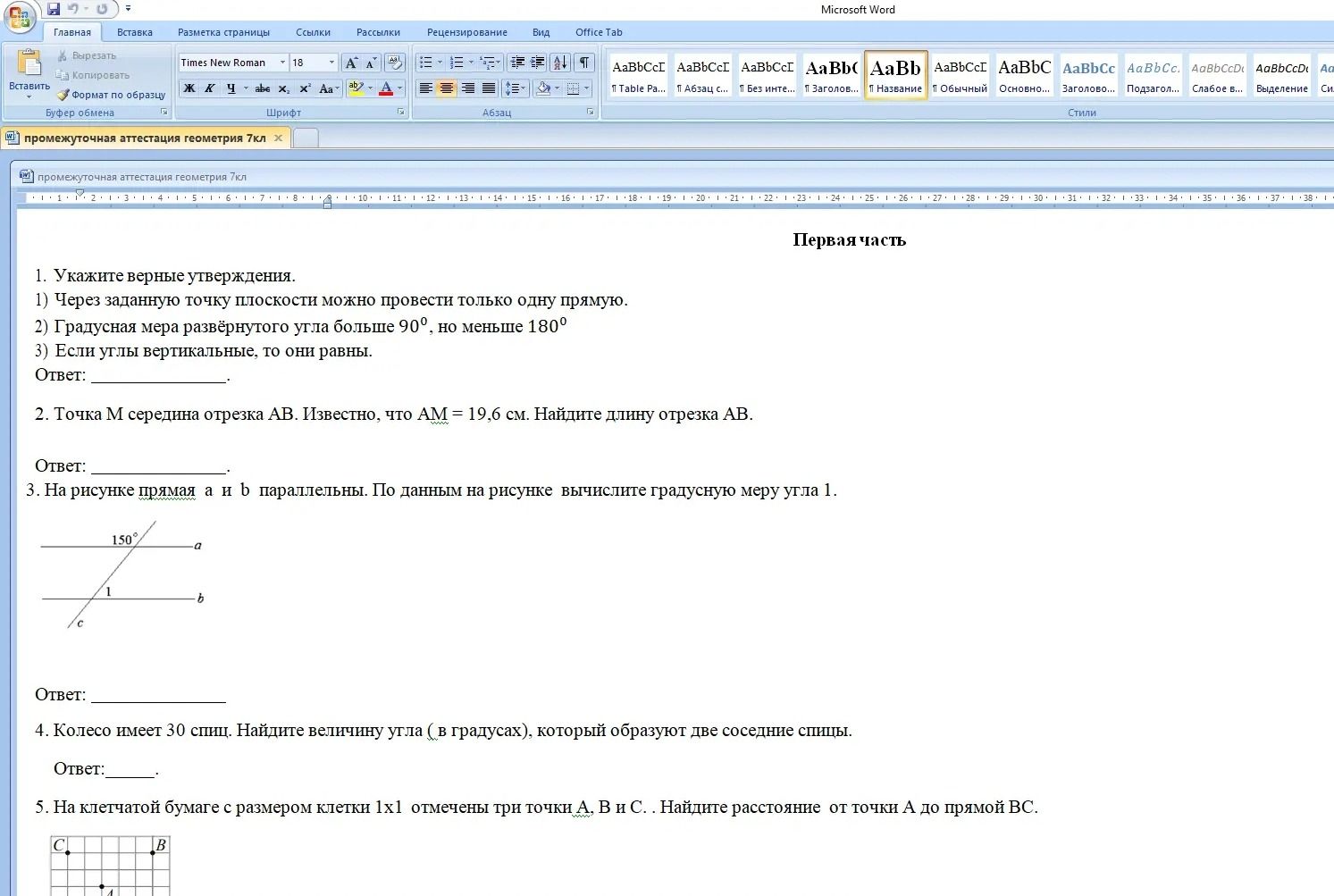Open the Office button menu
1334x896 pixels.
coord(19,17)
